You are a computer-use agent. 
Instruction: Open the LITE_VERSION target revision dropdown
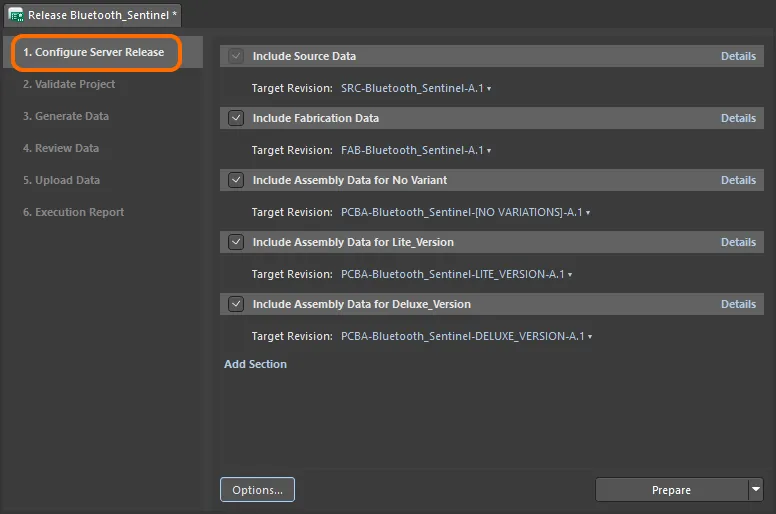(457, 274)
